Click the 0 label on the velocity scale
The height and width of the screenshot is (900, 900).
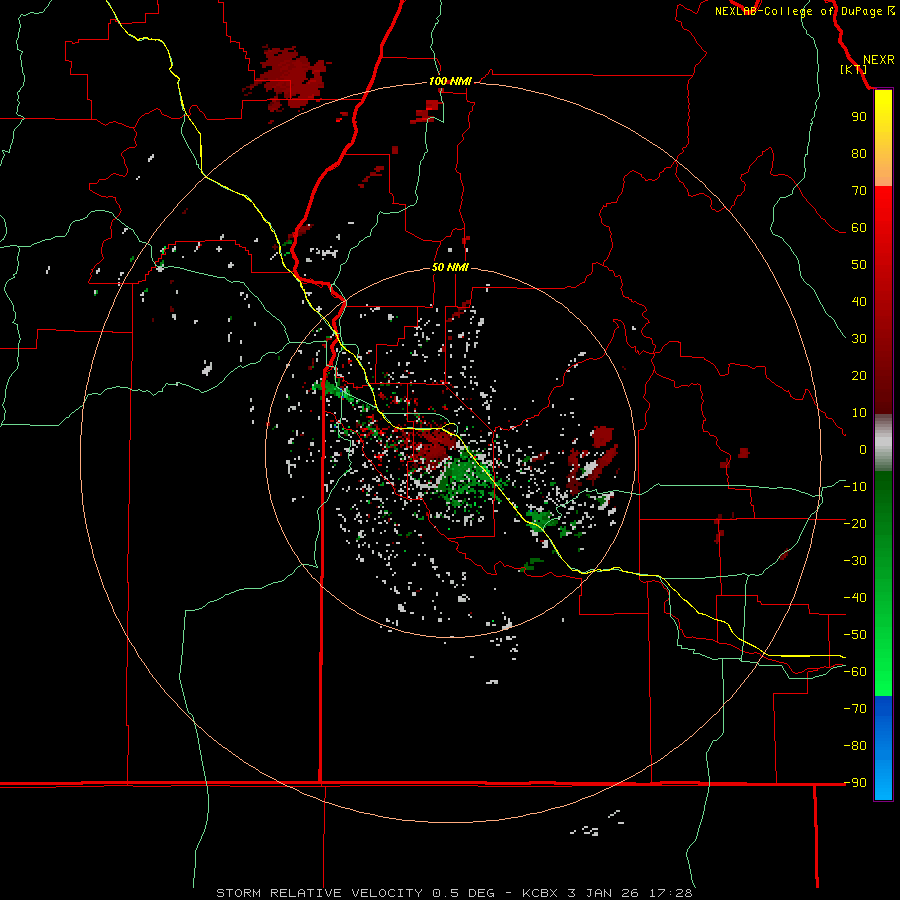(863, 450)
